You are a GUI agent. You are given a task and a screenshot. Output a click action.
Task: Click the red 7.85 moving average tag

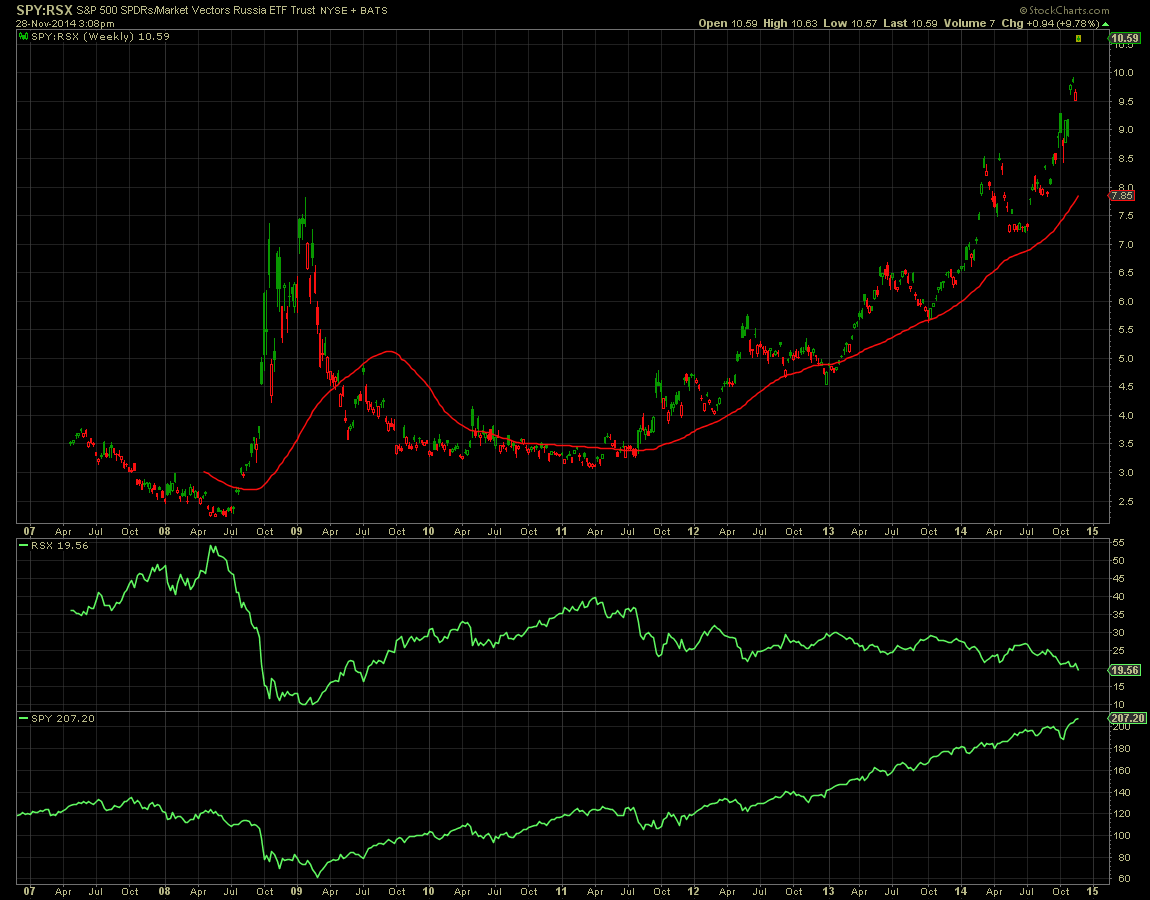1123,196
